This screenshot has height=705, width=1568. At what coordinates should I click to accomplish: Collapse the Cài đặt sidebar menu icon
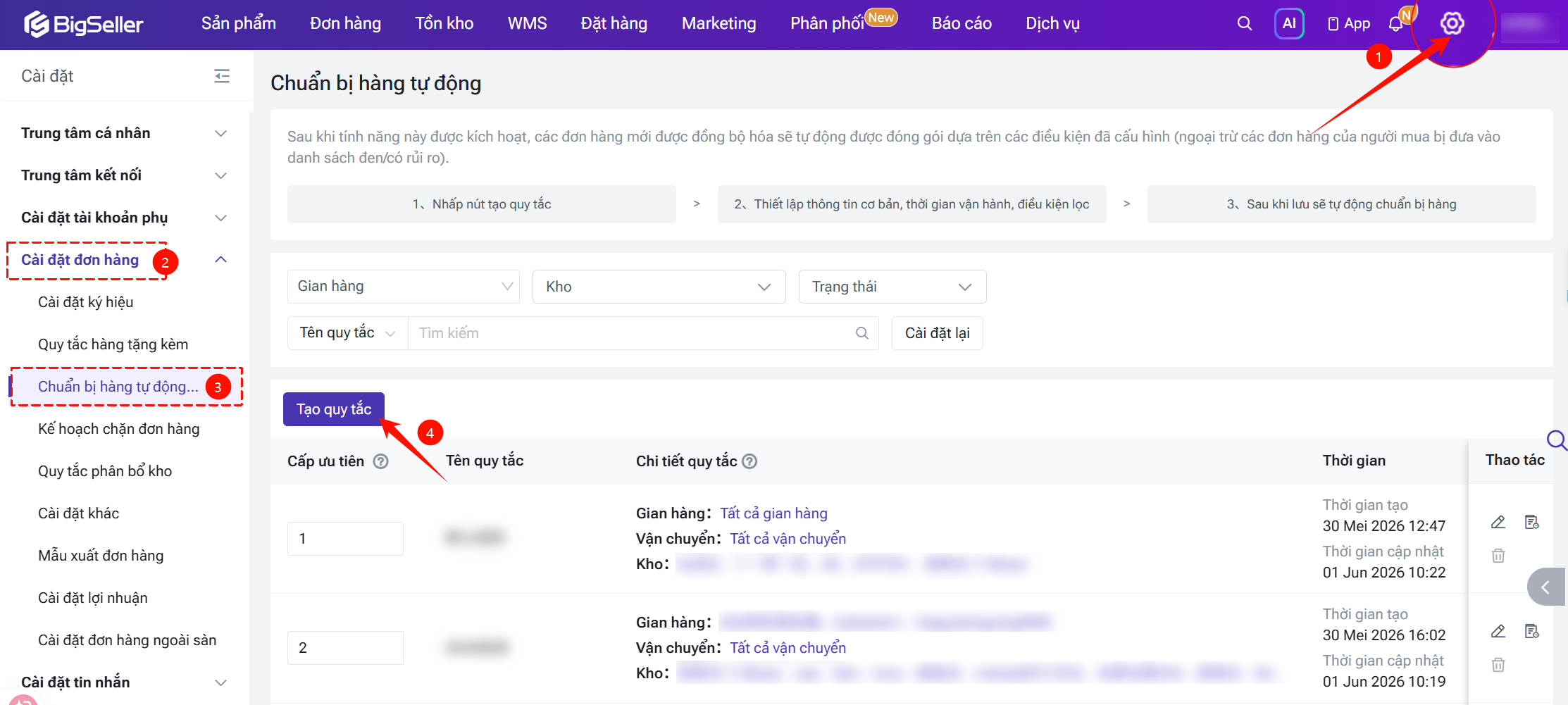222,76
